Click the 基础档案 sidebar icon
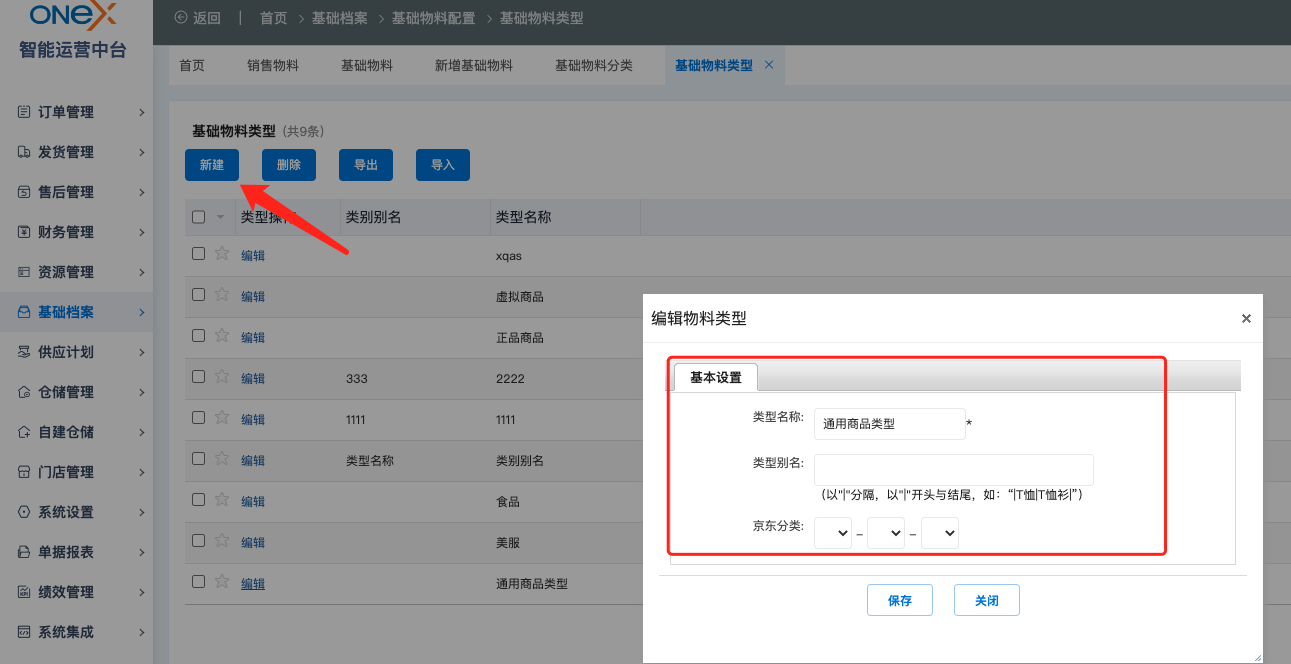 (x=24, y=312)
